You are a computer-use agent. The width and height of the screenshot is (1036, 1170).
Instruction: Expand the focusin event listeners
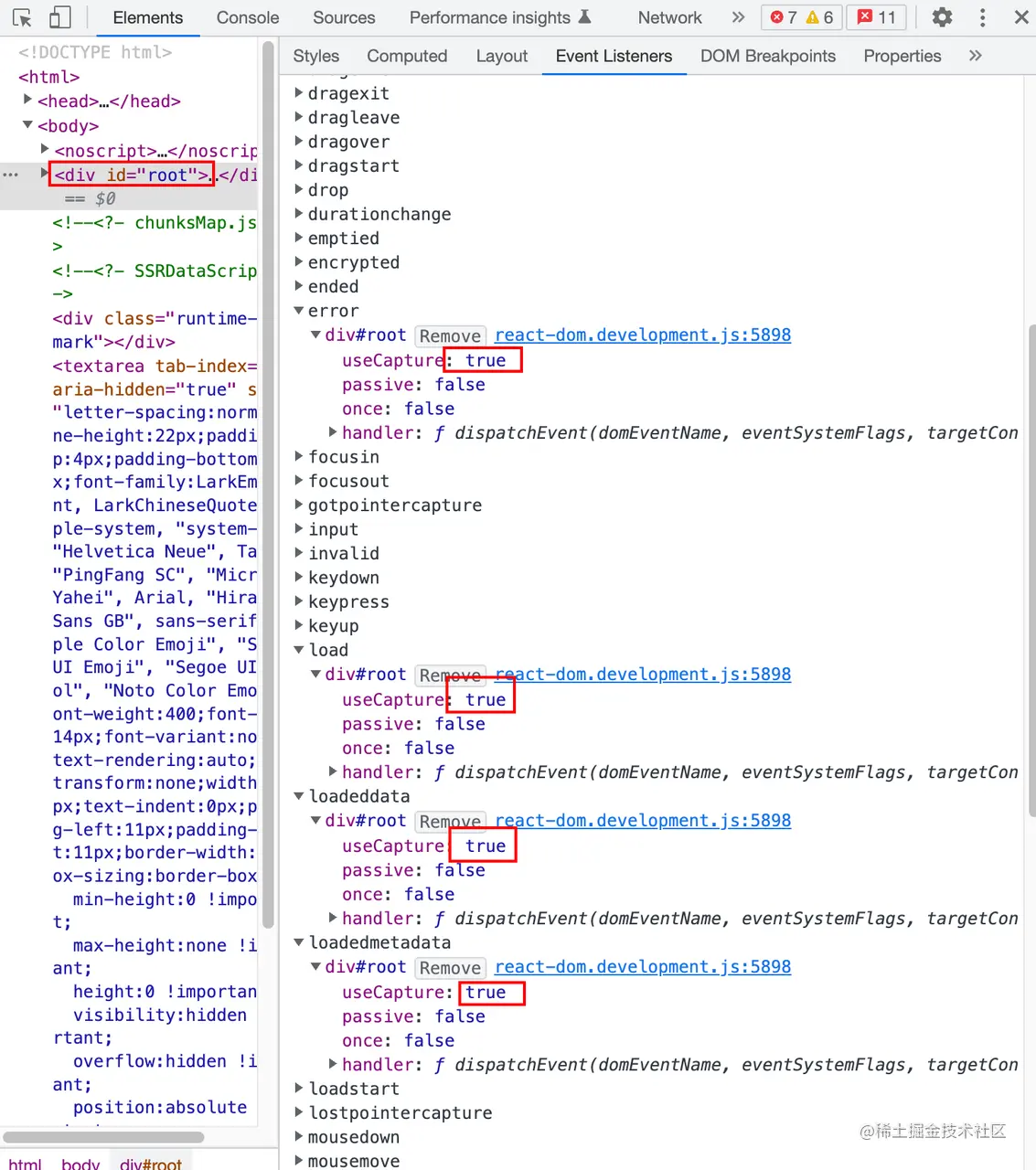coord(299,455)
